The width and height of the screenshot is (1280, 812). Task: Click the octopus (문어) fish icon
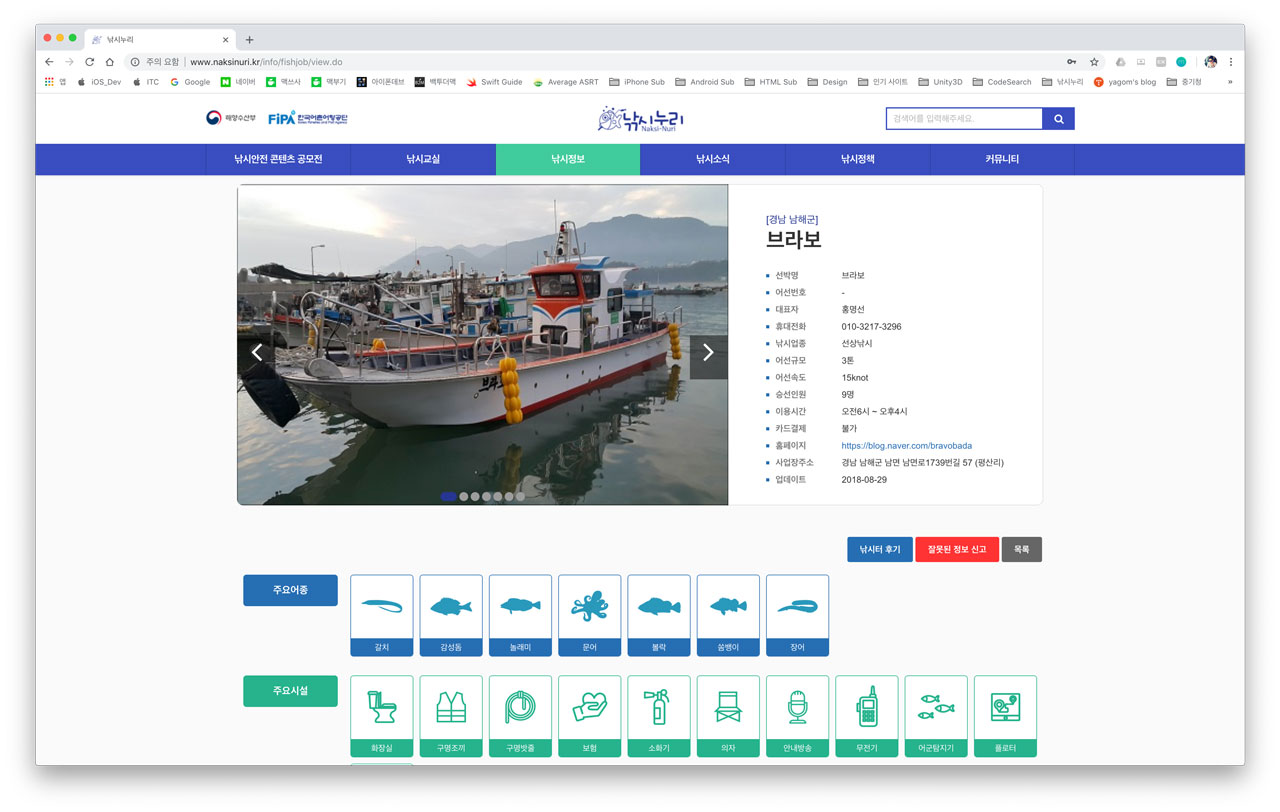coord(589,607)
